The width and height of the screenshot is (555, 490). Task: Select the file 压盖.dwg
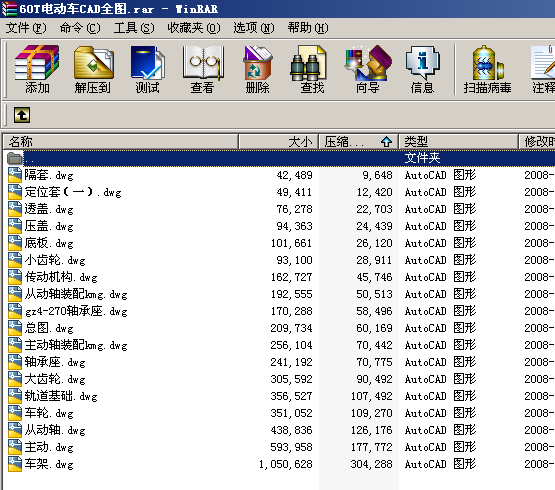click(49, 226)
